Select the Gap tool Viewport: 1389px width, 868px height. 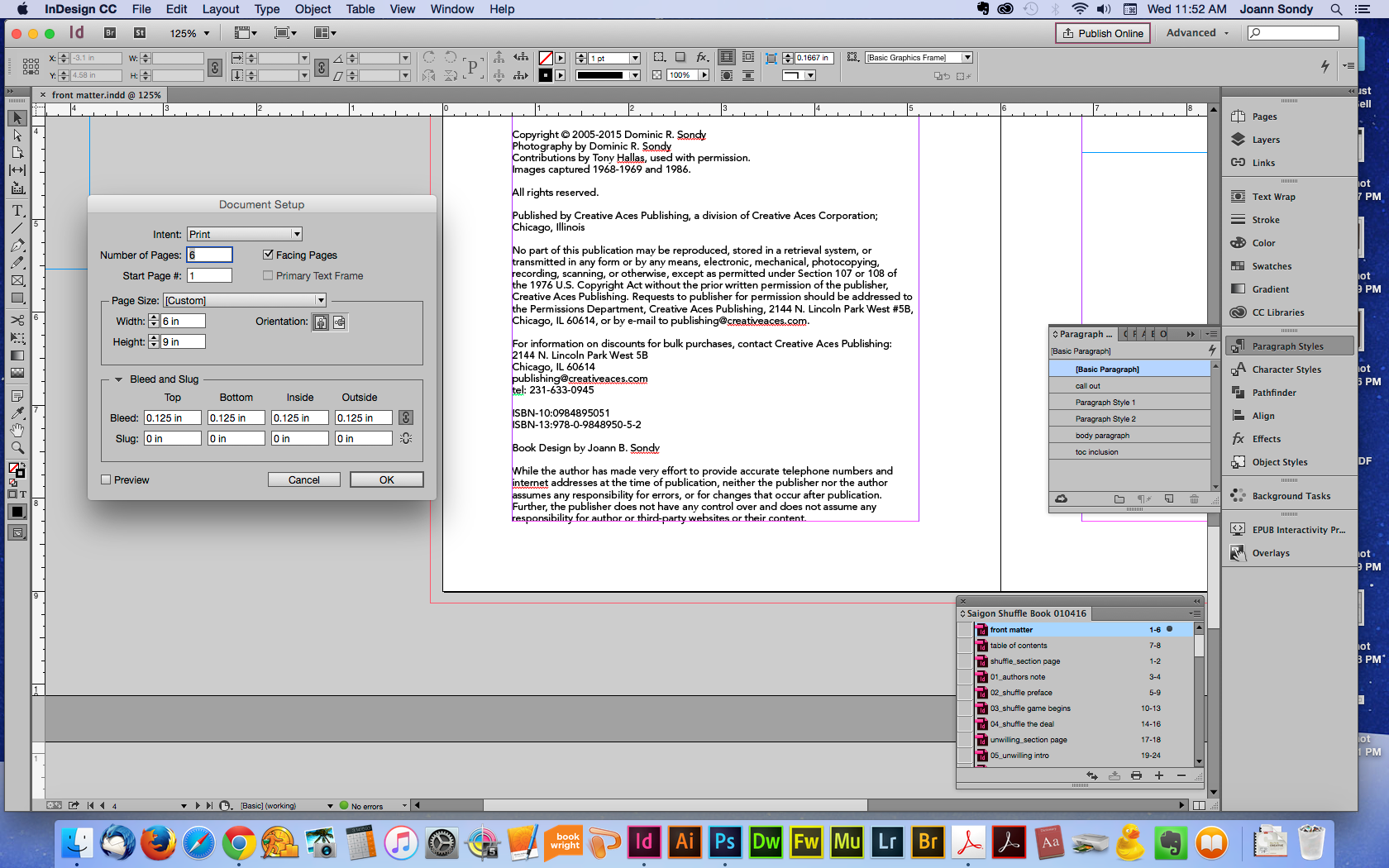pos(17,170)
